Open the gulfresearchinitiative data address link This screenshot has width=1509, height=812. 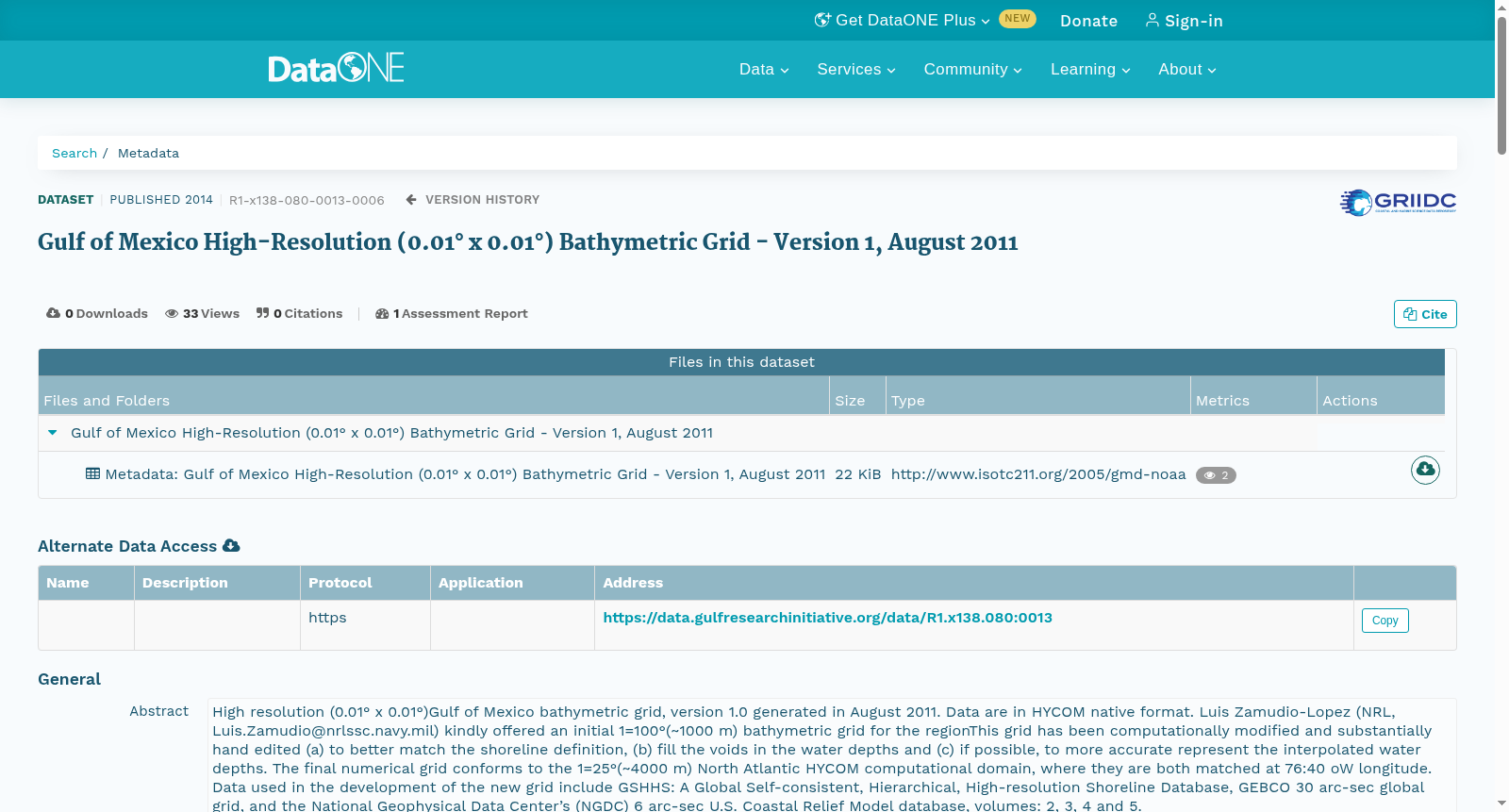(827, 618)
